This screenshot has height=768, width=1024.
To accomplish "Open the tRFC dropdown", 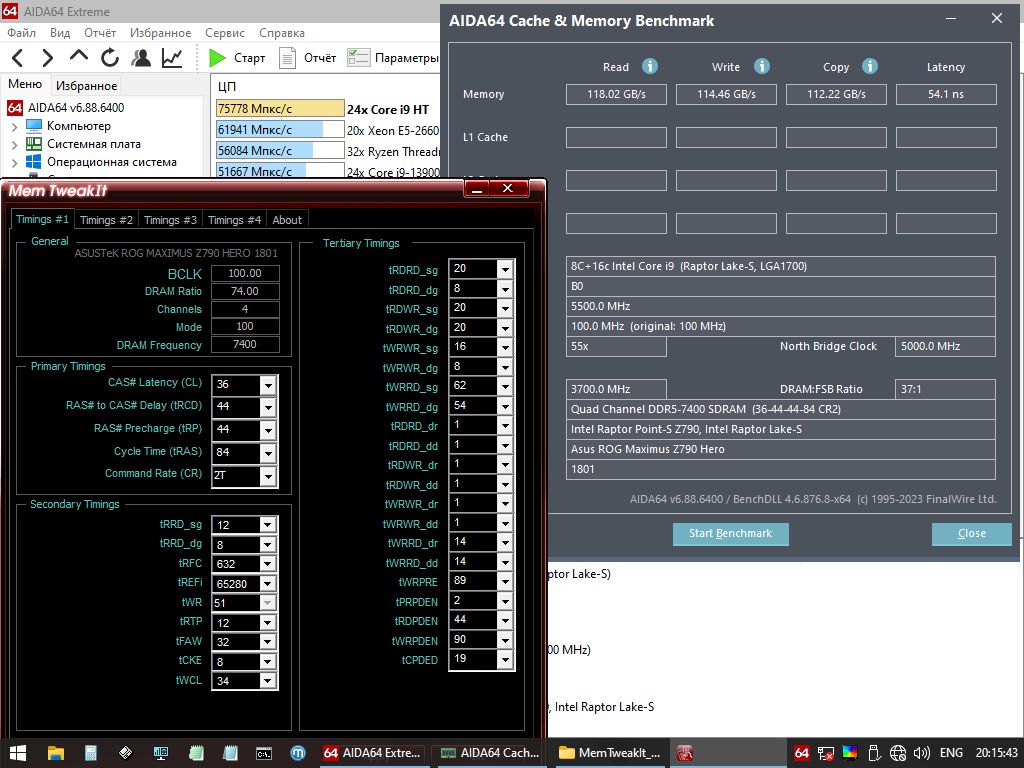I will [x=268, y=564].
